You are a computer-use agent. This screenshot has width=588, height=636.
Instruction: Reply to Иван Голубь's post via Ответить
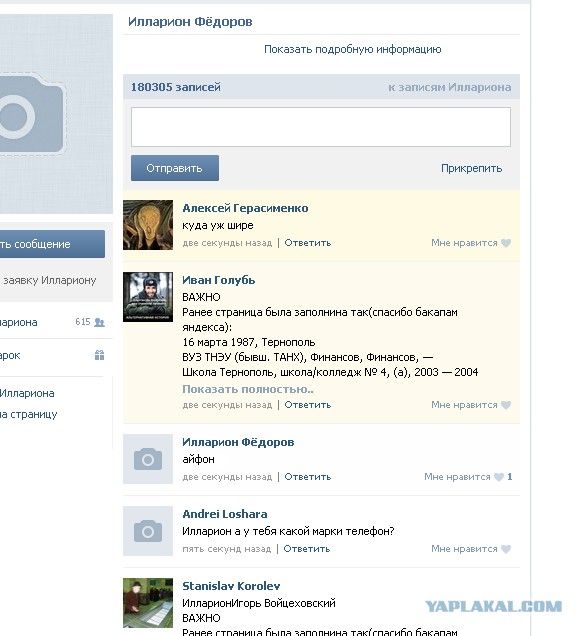(x=308, y=405)
